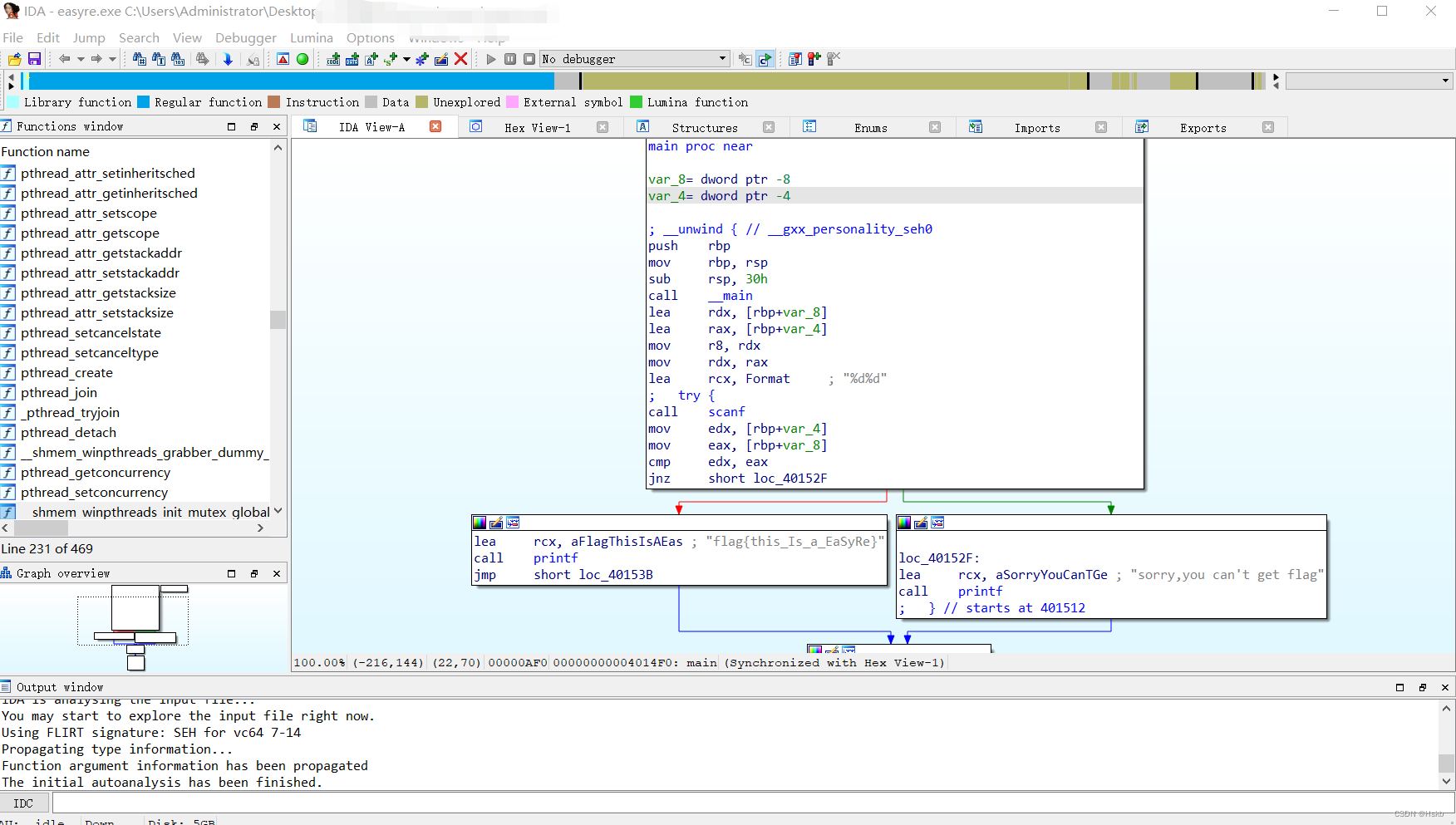The height and width of the screenshot is (825, 1456).
Task: Click the convert to data icon
Action: [352, 59]
